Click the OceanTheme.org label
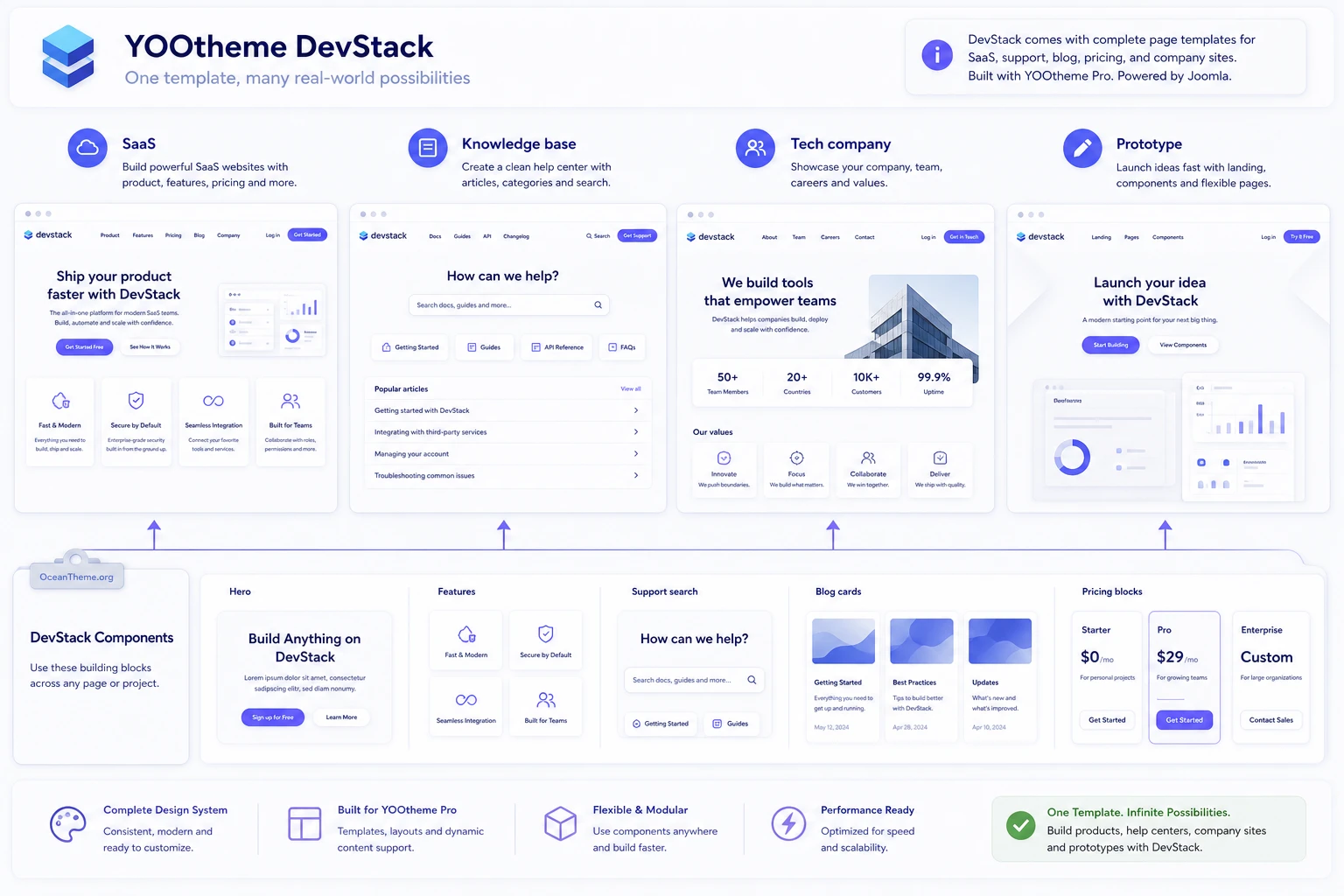 pyautogui.click(x=77, y=577)
